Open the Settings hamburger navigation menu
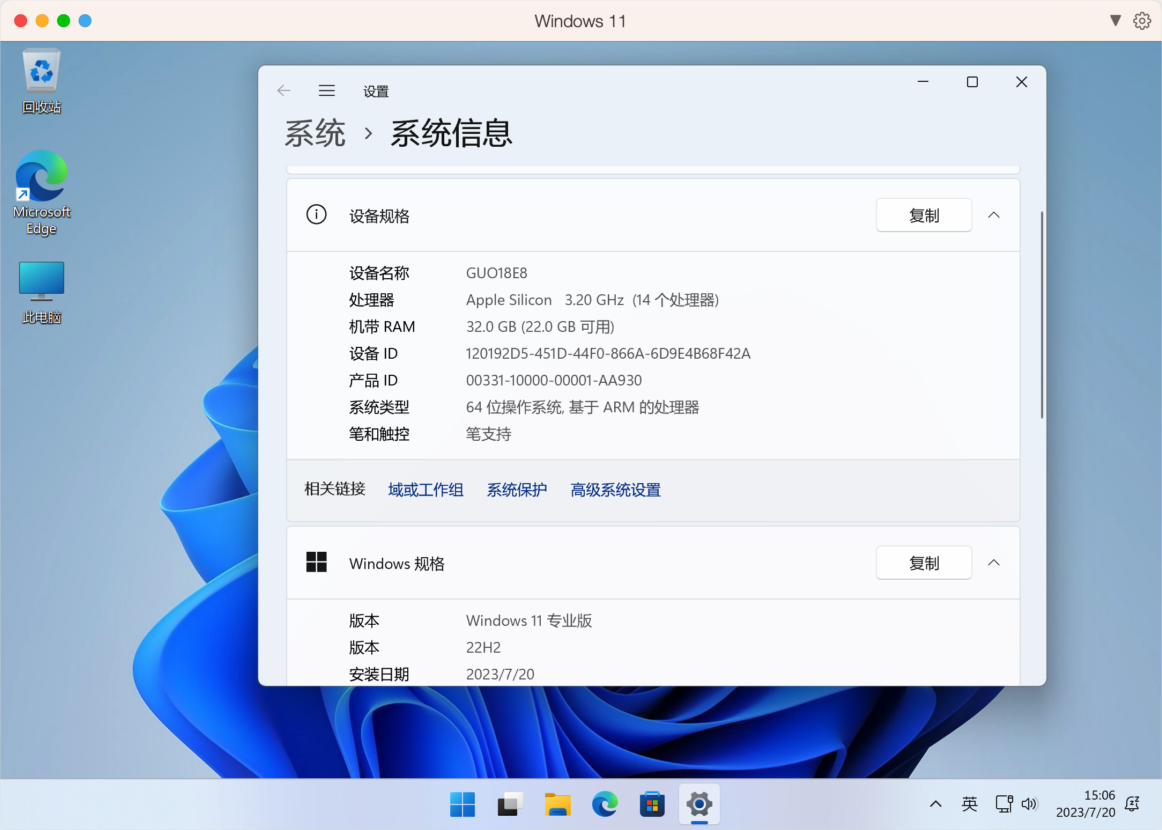Image resolution: width=1162 pixels, height=830 pixels. click(327, 90)
